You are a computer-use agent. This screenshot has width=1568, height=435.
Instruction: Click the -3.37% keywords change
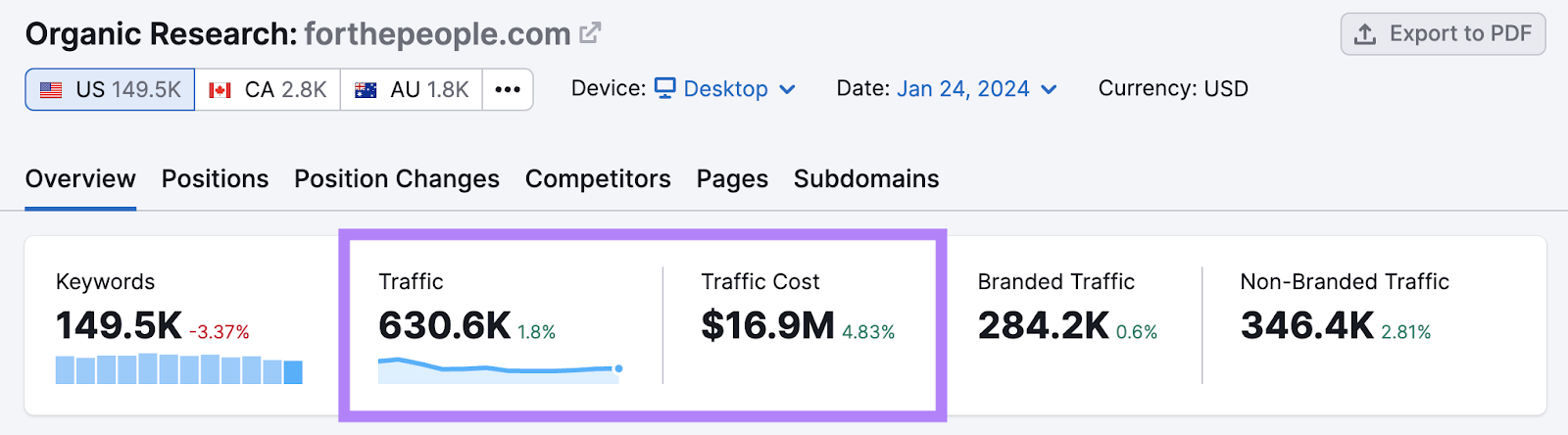(220, 332)
